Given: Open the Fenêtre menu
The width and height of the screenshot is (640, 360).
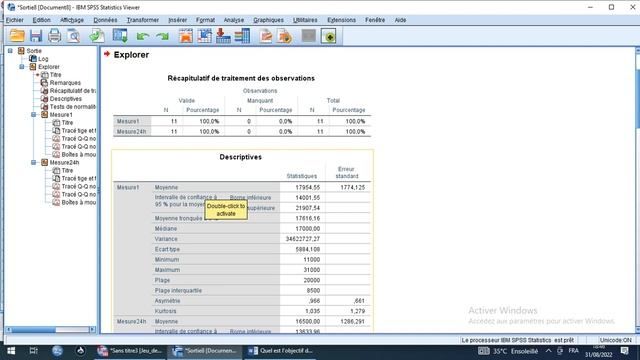Looking at the screenshot, I should [375, 20].
